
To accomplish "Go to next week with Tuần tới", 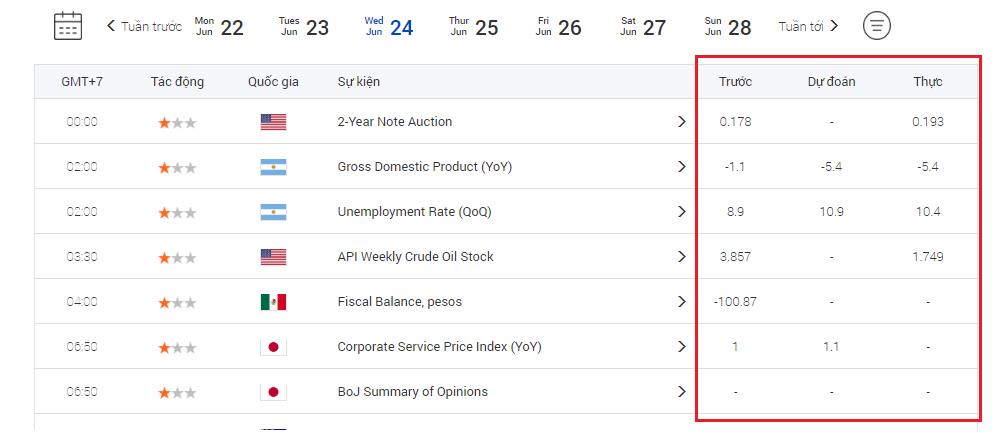I will pyautogui.click(x=808, y=27).
